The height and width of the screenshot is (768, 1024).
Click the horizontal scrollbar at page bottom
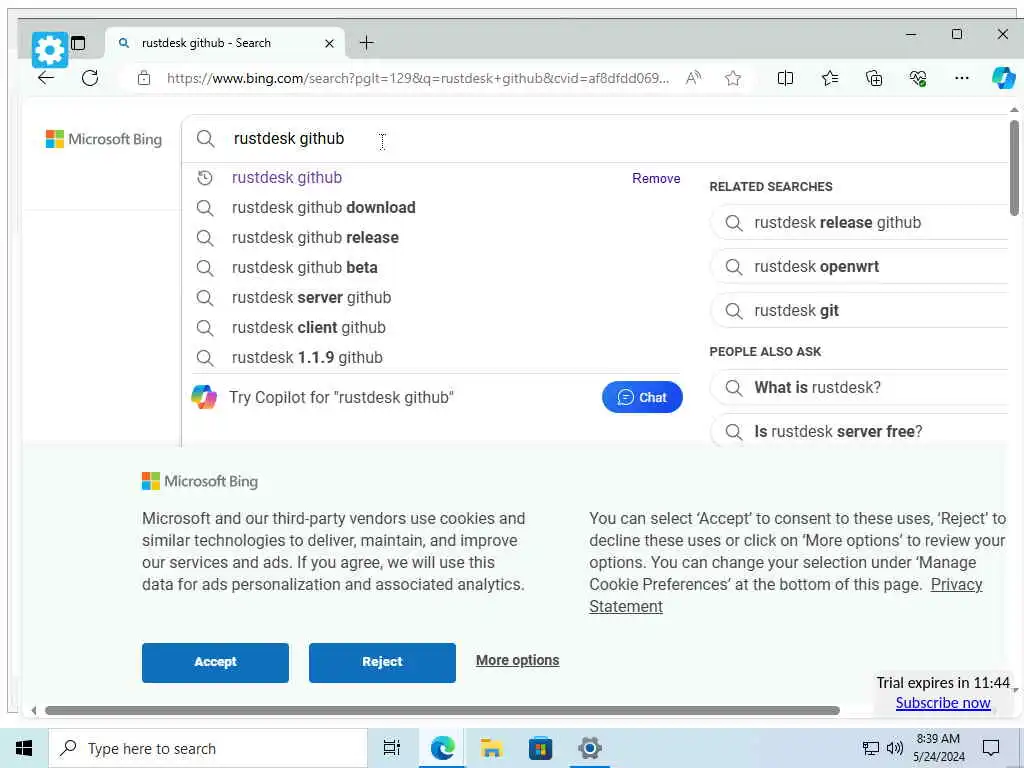pos(442,710)
